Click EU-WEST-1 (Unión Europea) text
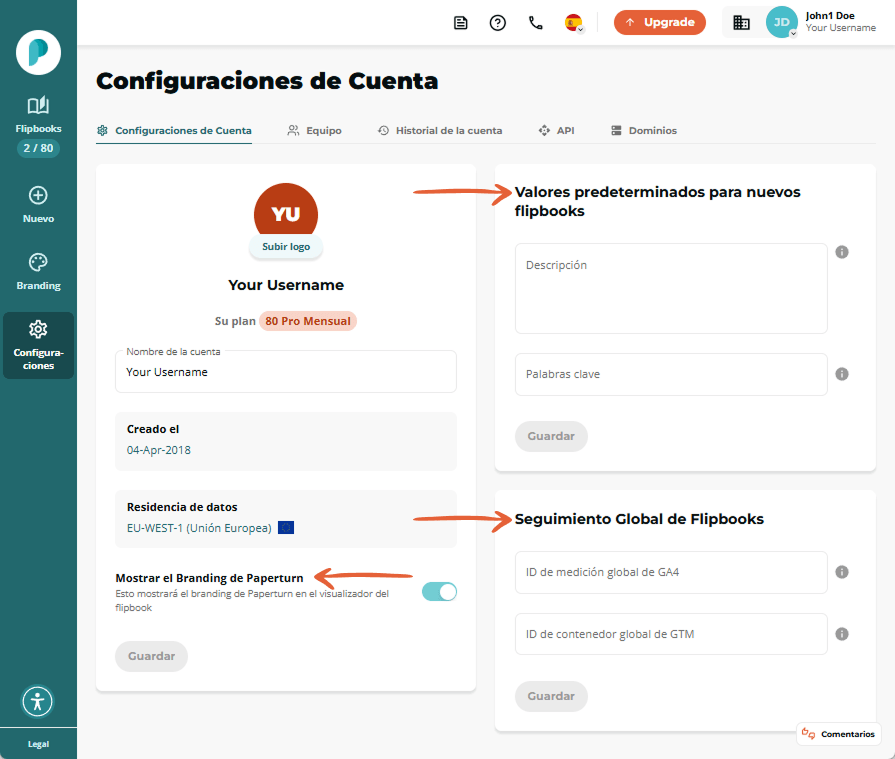895x759 pixels. point(199,528)
